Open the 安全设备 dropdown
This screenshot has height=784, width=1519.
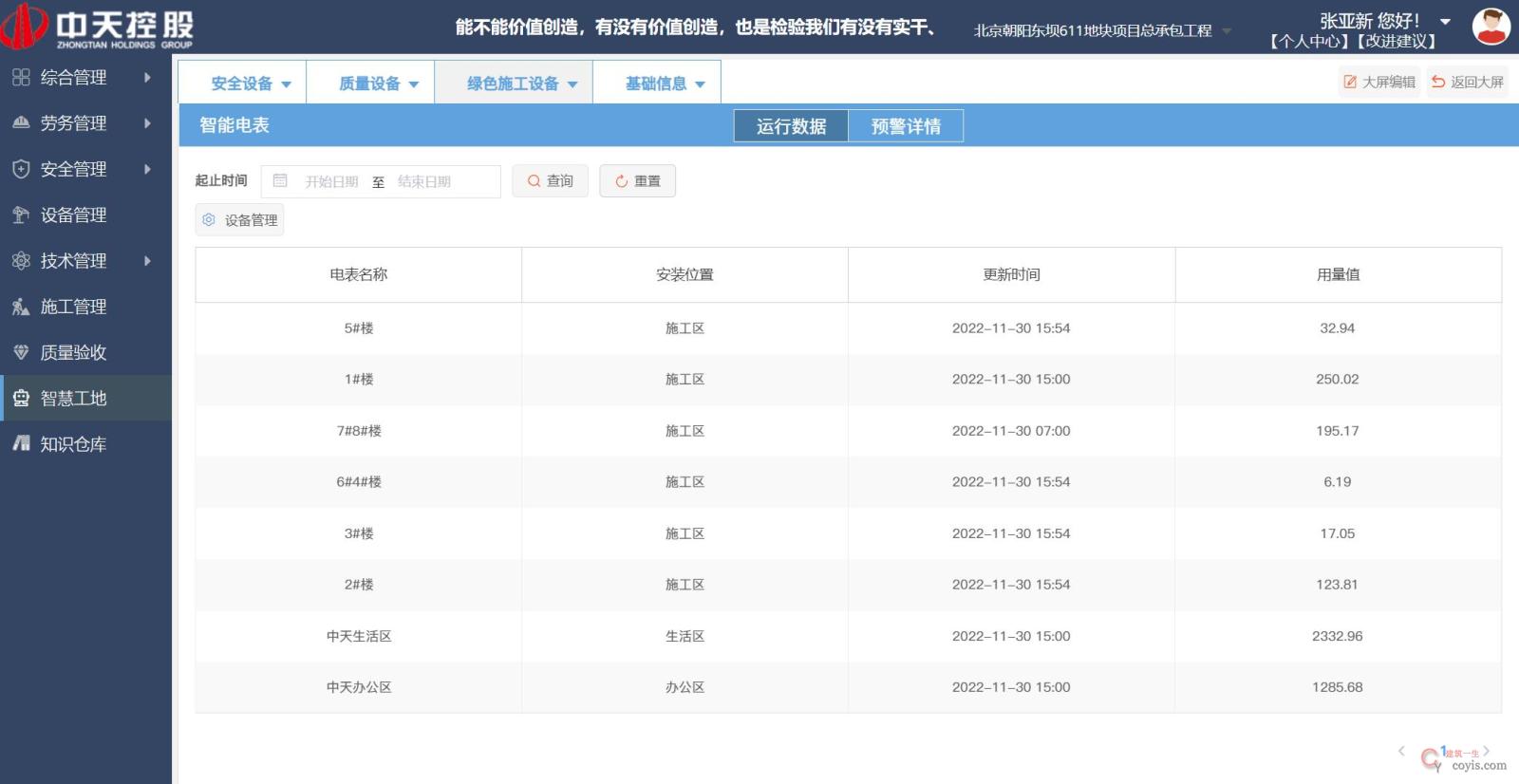pyautogui.click(x=242, y=83)
